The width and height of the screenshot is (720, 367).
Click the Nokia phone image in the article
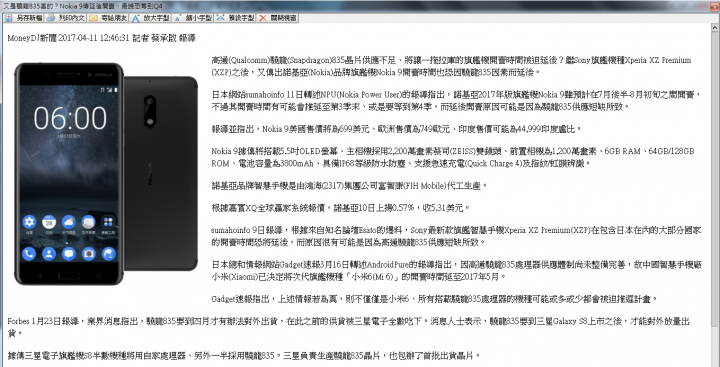point(106,174)
